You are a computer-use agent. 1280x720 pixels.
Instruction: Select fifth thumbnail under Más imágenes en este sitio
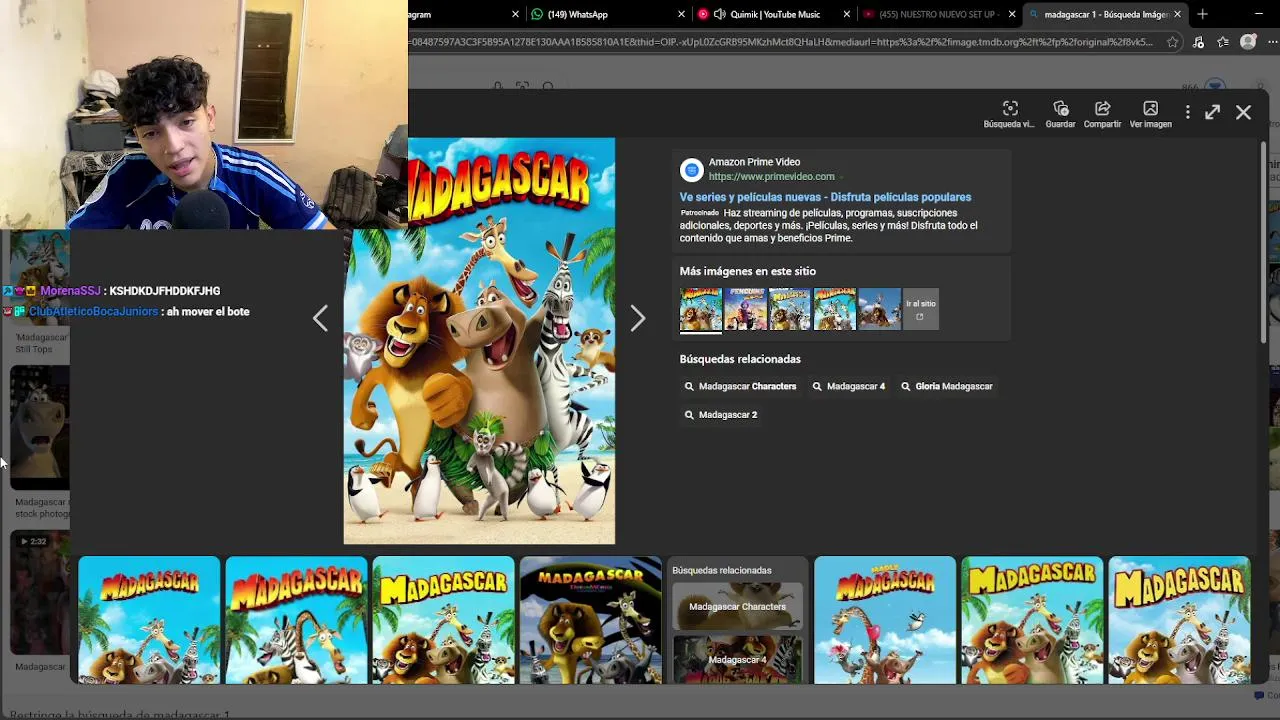pyautogui.click(x=879, y=309)
